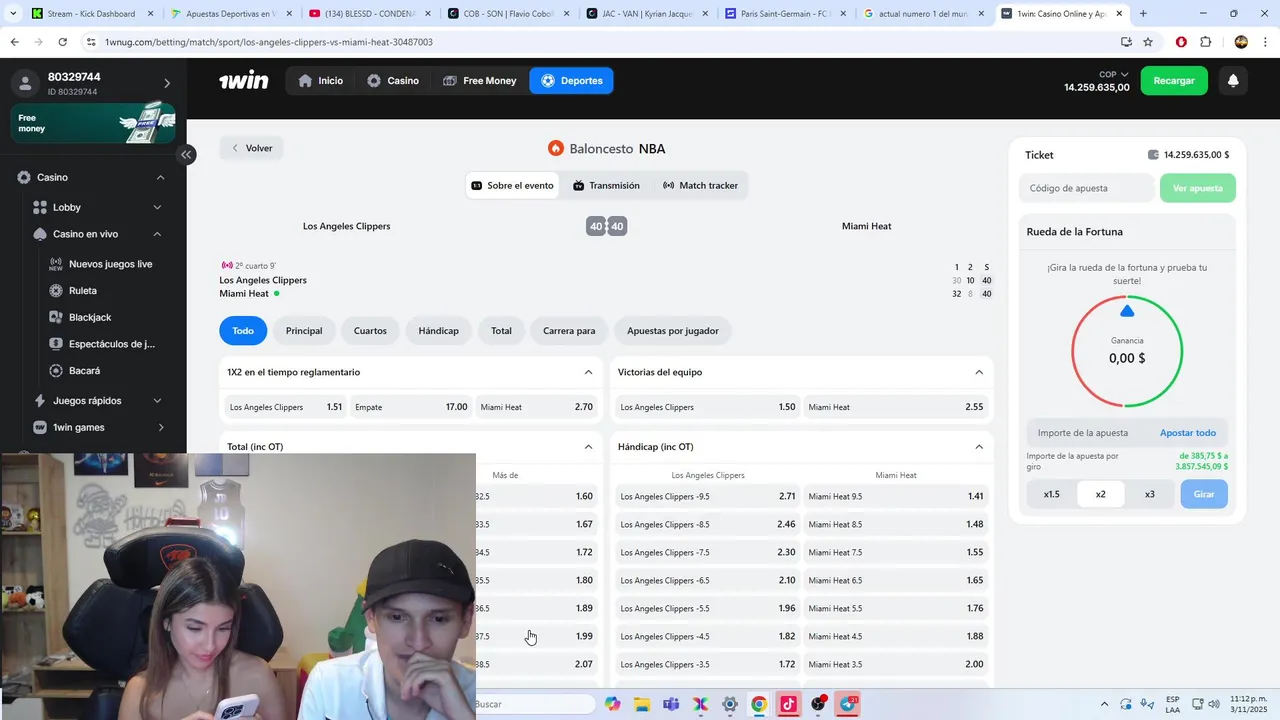Select the Cuartos market filter
Viewport: 1280px width, 720px height.
(370, 331)
